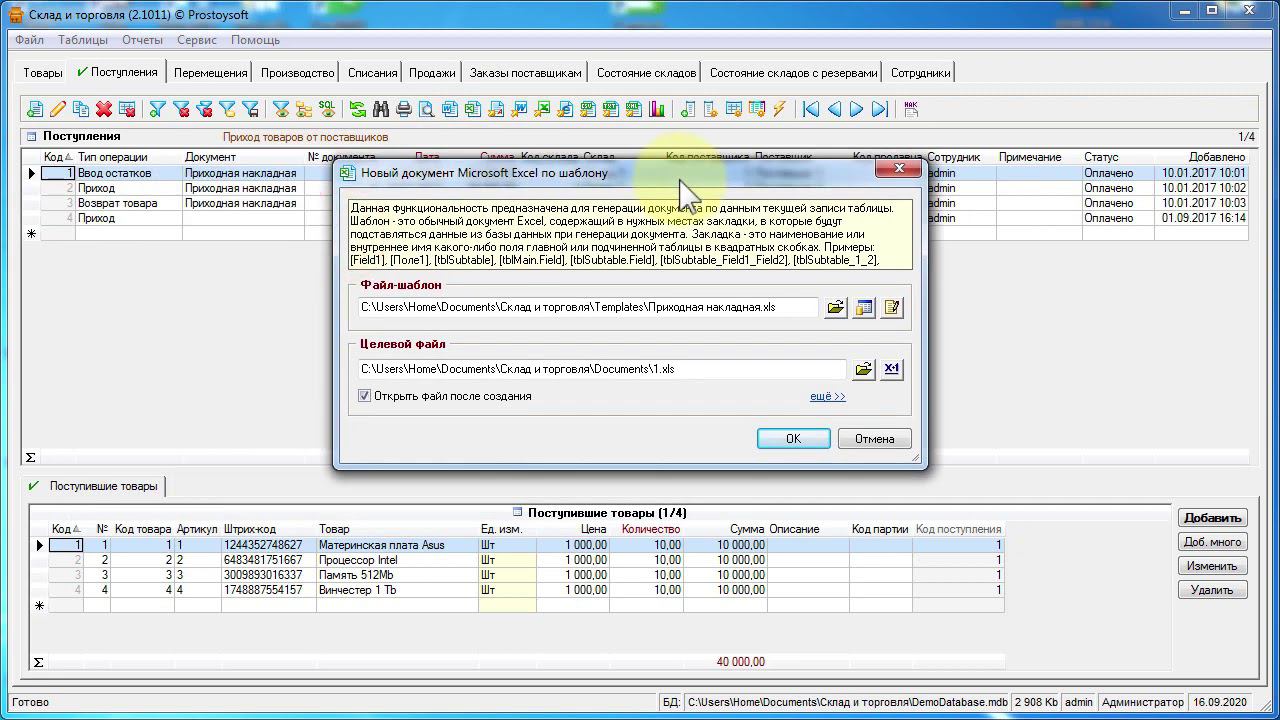Click the 'Количество' column header
1280x720 pixels.
[x=646, y=529]
